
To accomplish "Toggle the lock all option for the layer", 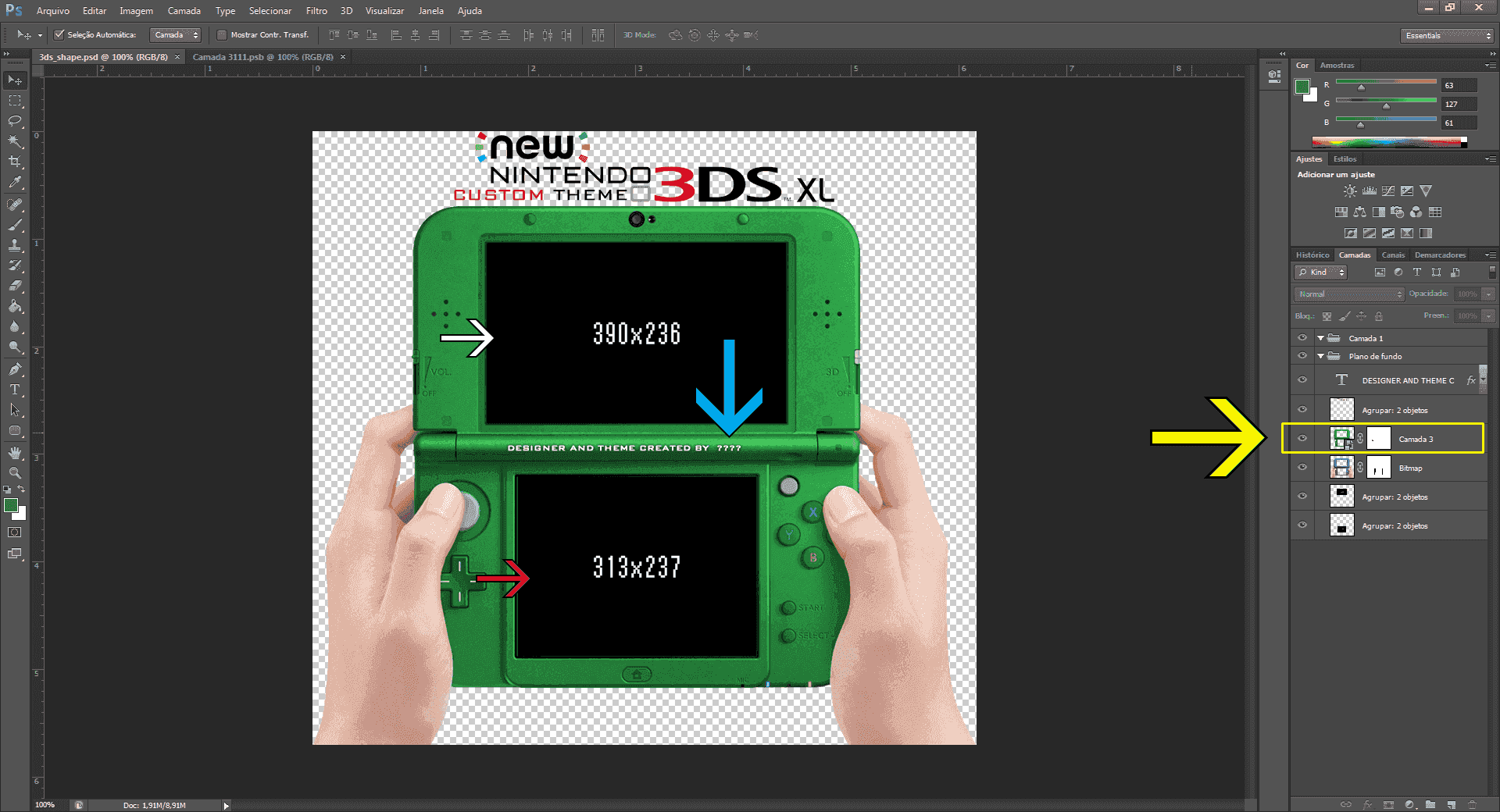I will [x=1379, y=316].
